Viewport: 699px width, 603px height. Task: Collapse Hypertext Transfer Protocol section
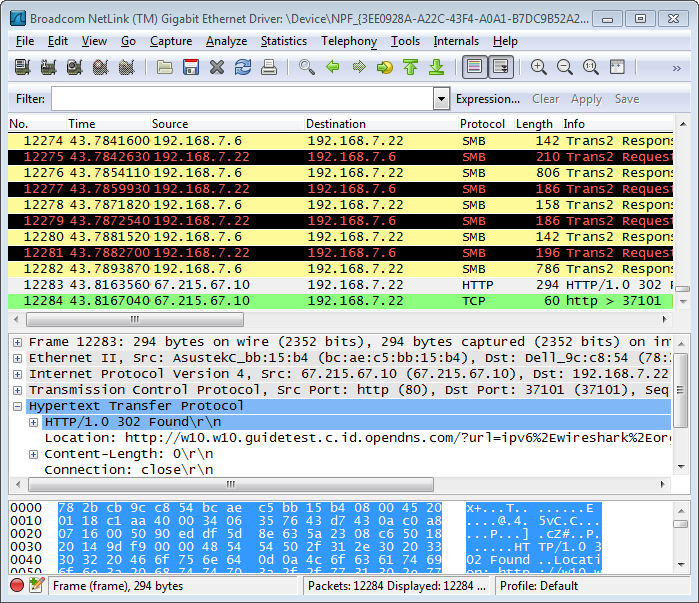coord(17,406)
